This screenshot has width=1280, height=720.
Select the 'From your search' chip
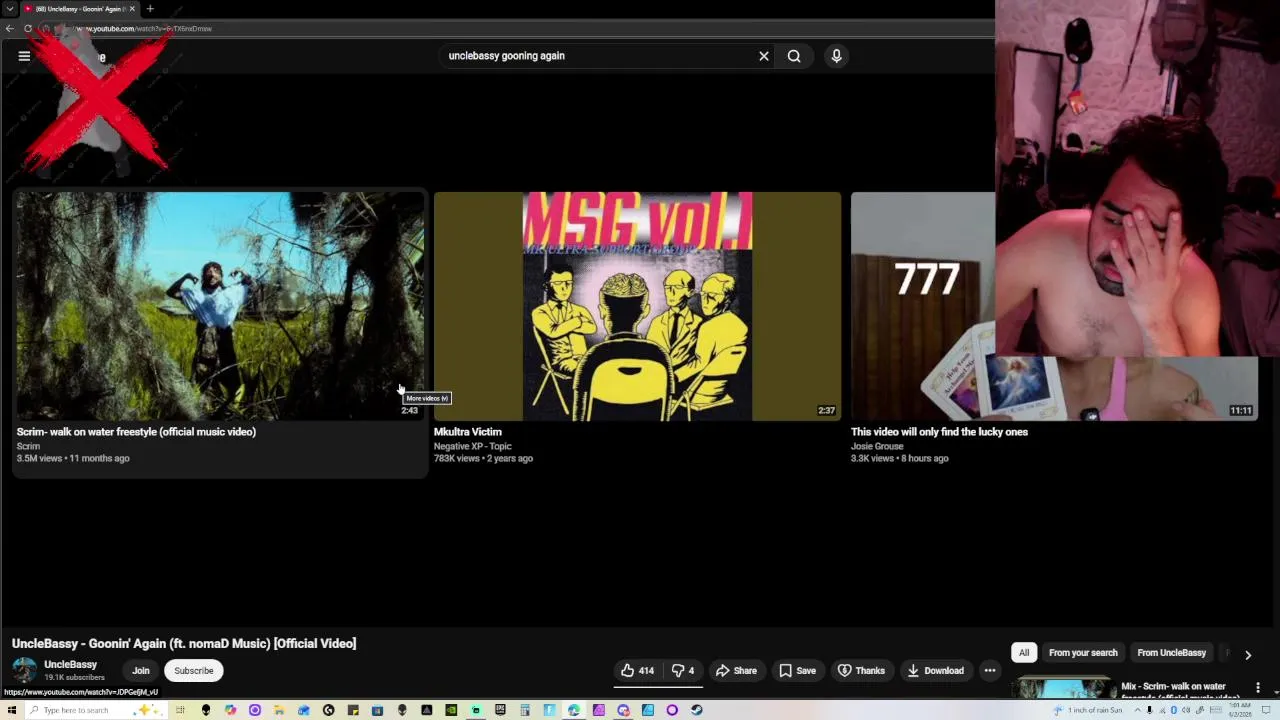(x=1083, y=653)
